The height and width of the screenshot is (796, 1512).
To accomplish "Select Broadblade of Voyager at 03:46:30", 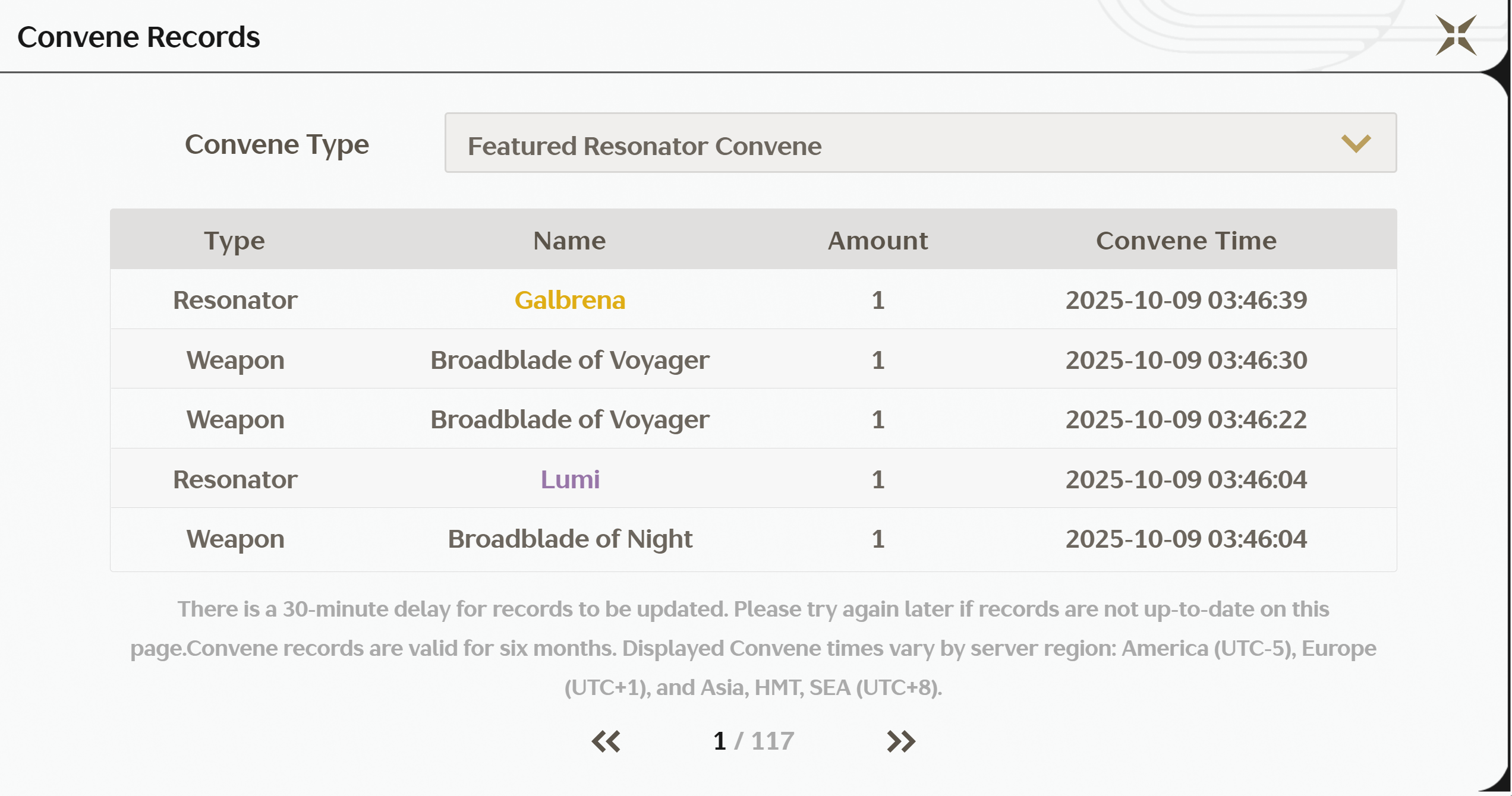I will click(x=569, y=360).
